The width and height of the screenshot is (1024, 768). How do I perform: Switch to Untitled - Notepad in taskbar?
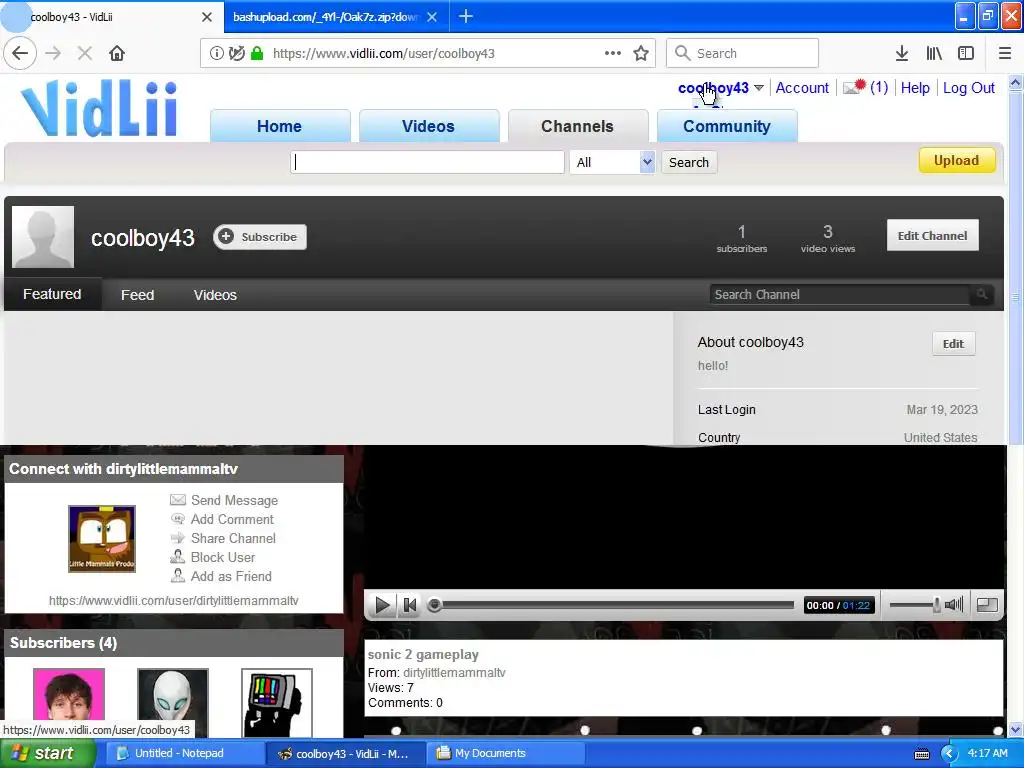click(x=183, y=753)
